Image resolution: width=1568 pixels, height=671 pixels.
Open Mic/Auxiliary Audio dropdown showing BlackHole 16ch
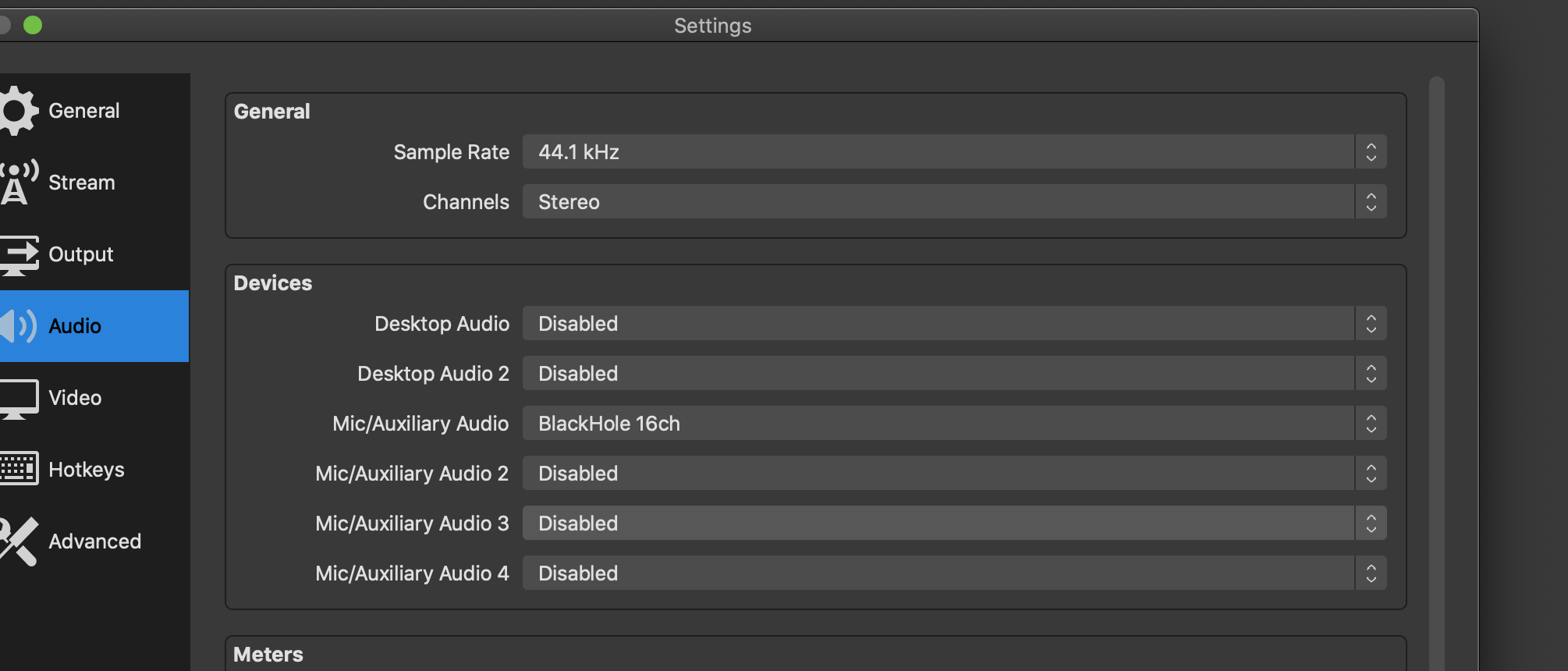click(x=954, y=424)
